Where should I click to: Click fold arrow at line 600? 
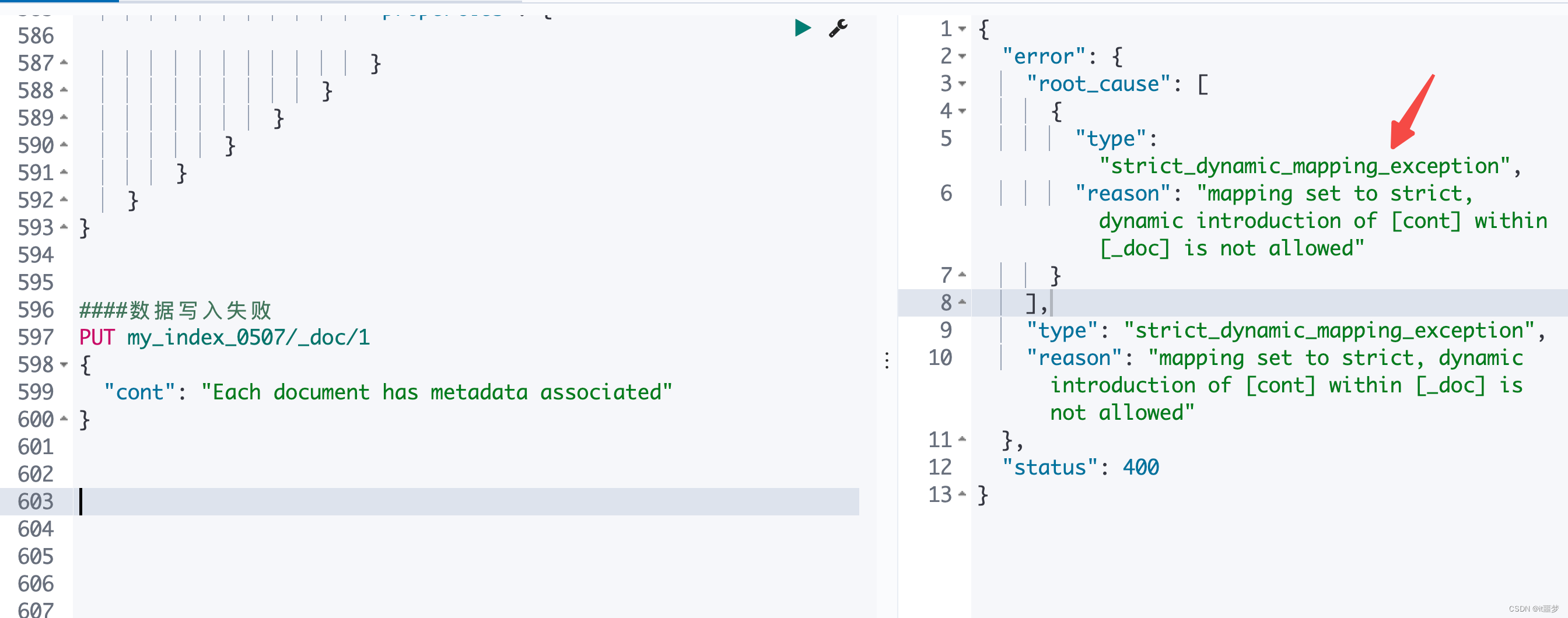click(64, 419)
